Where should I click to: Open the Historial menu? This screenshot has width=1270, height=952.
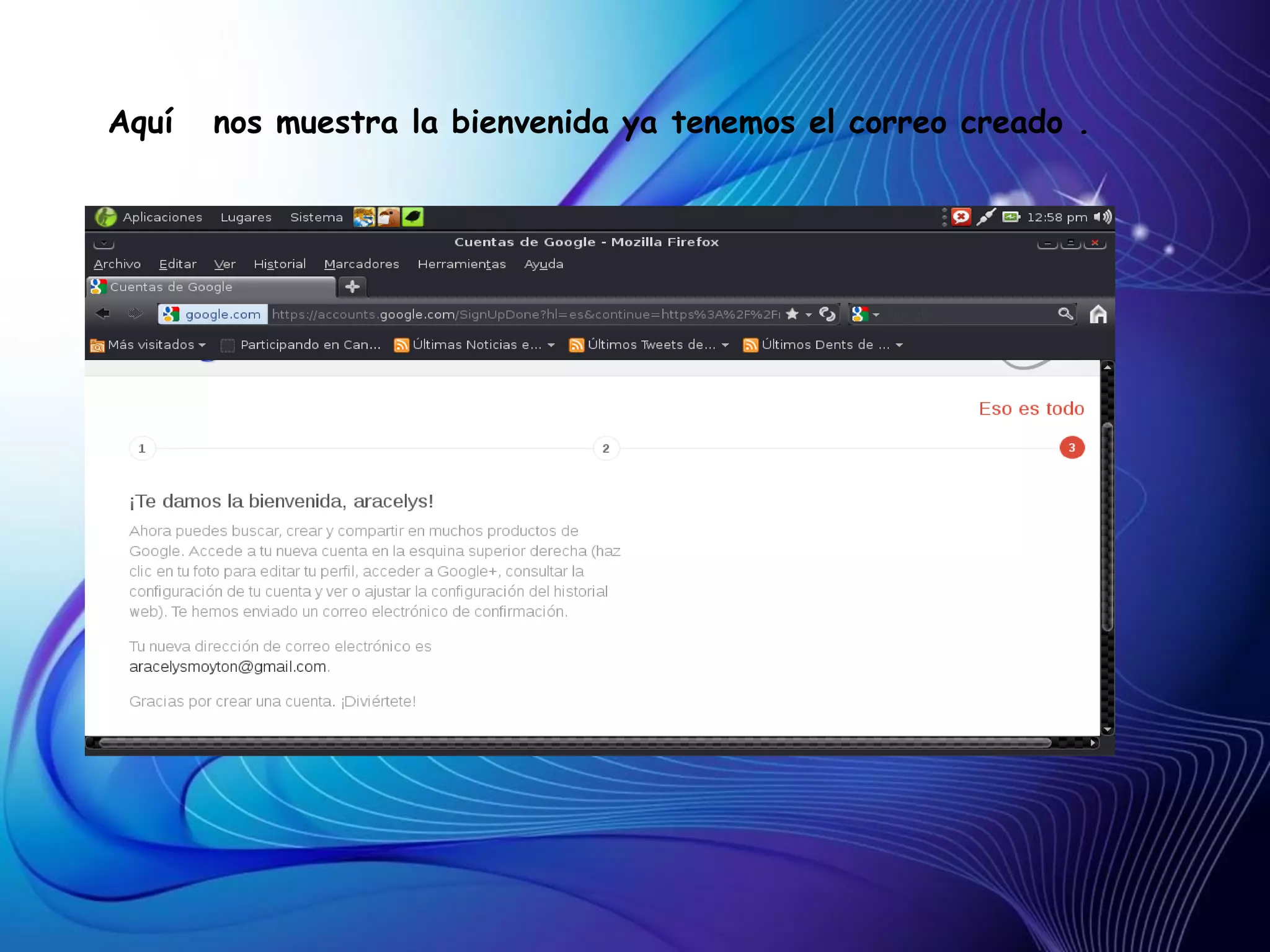(x=280, y=264)
